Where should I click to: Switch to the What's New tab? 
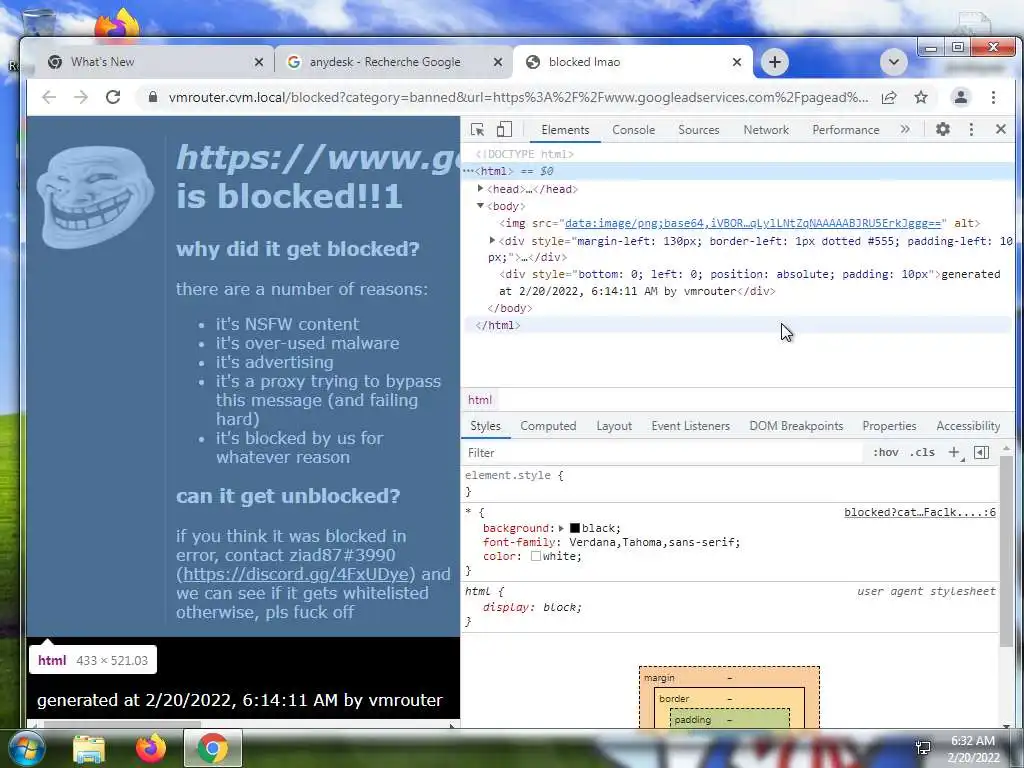150,62
